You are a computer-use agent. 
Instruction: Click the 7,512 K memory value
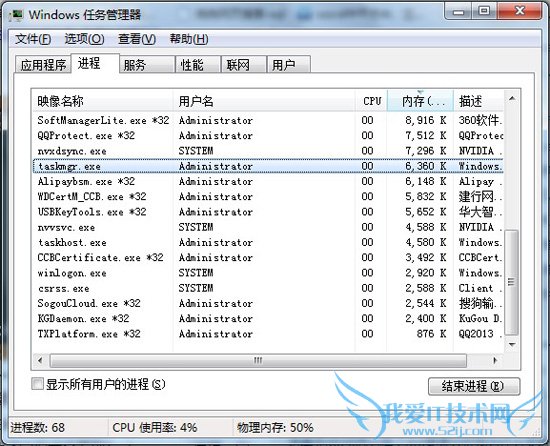coord(425,135)
